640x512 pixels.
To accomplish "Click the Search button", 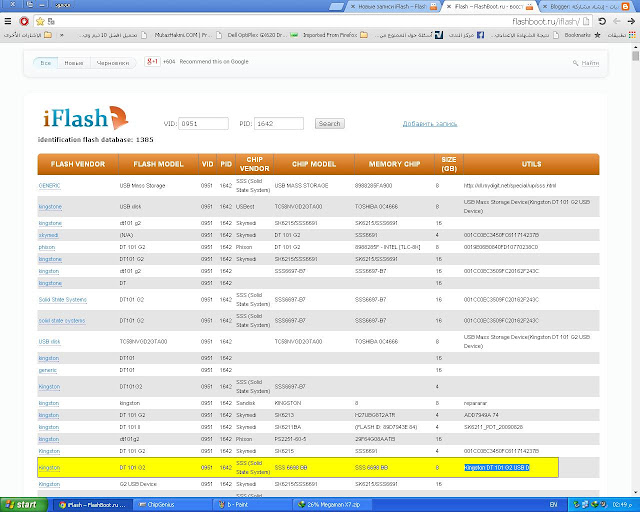I will (x=329, y=123).
